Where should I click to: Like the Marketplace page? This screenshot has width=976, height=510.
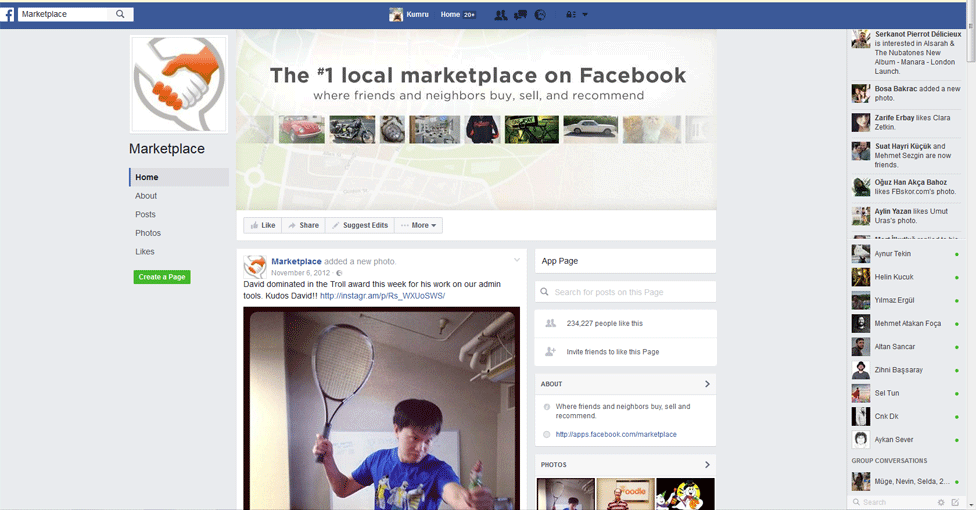tap(263, 225)
